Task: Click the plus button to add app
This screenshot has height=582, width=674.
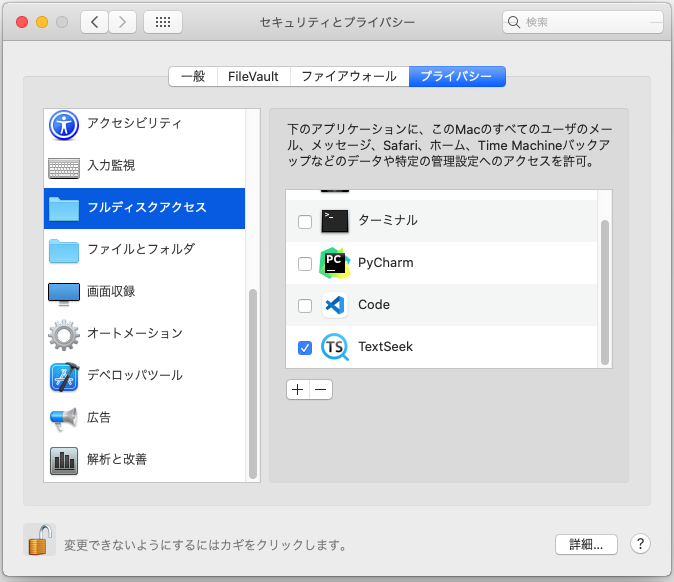Action: 297,390
